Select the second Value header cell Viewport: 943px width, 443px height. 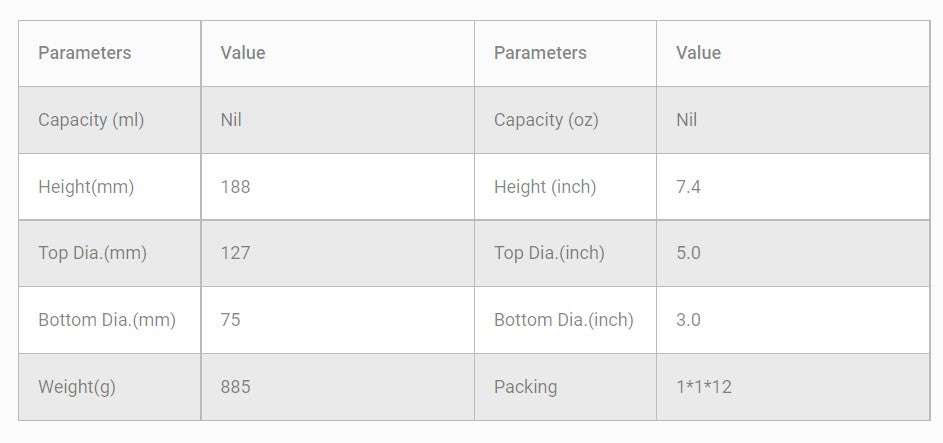click(698, 53)
